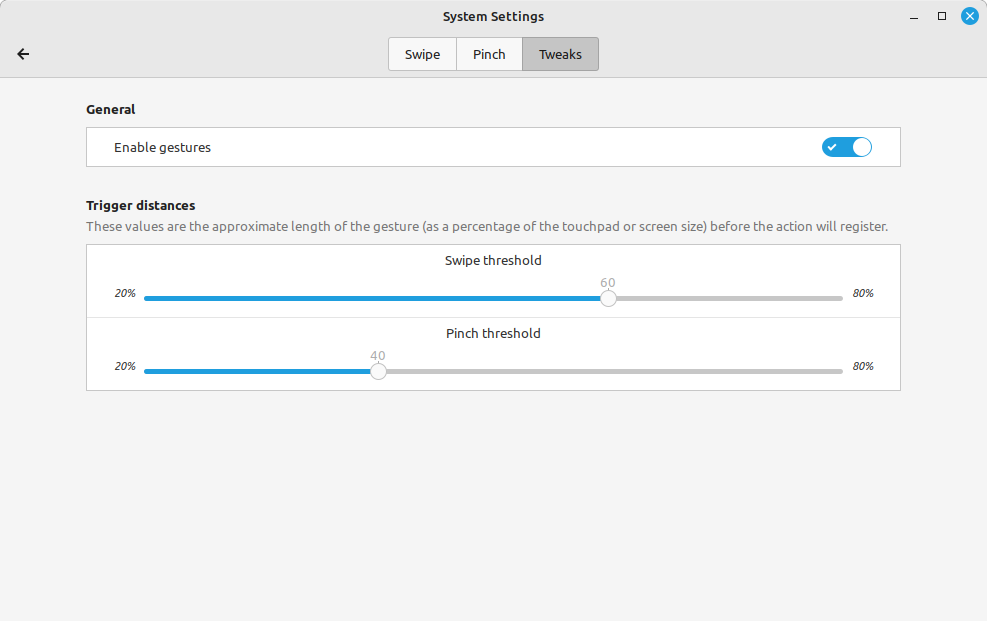Click the maximize window icon
The width and height of the screenshot is (987, 621).
click(941, 16)
